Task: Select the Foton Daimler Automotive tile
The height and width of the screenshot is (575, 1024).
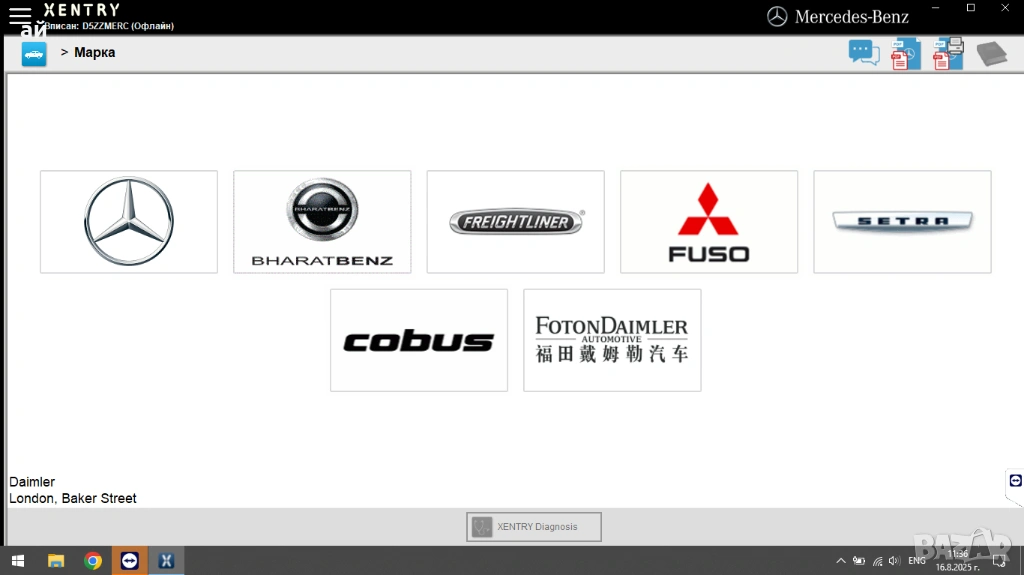Action: pos(612,341)
